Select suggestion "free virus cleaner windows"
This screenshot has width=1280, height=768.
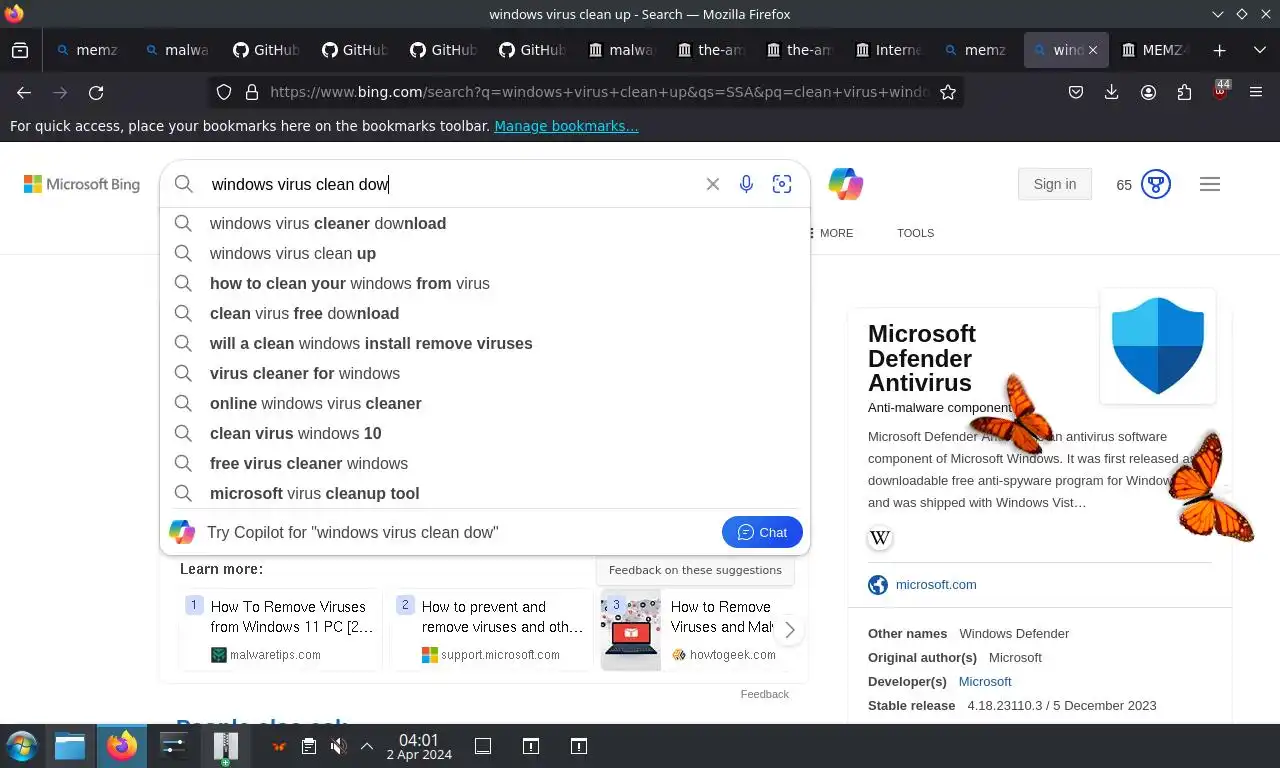coord(485,463)
